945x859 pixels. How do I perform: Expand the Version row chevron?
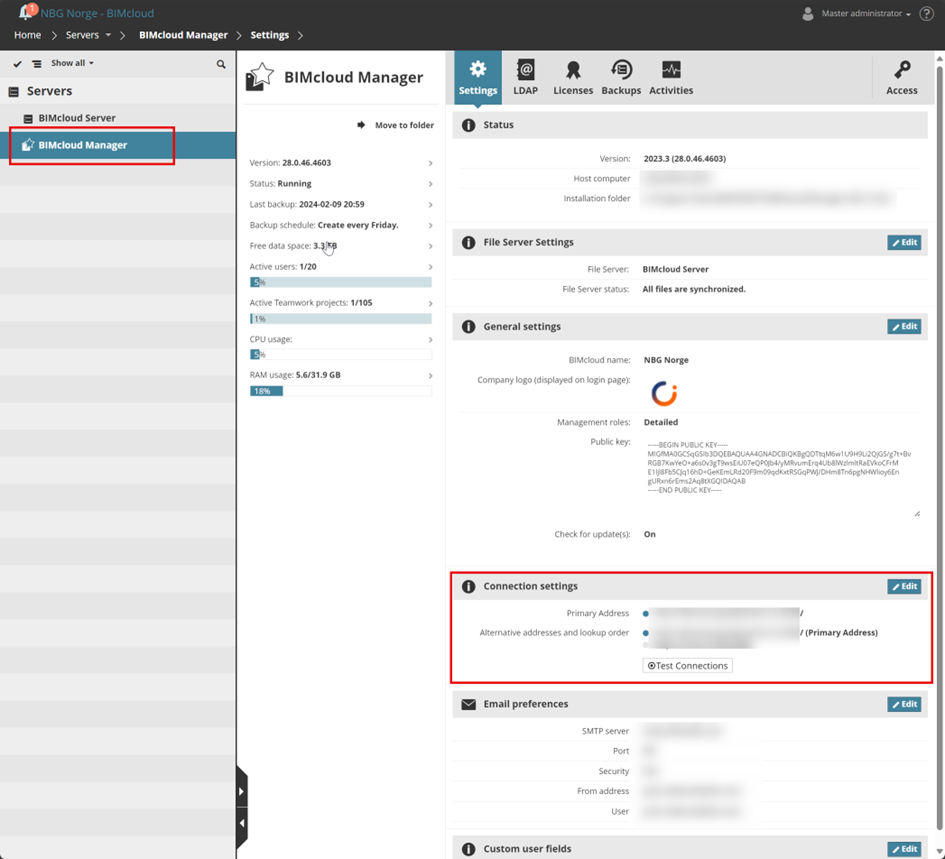pos(430,163)
